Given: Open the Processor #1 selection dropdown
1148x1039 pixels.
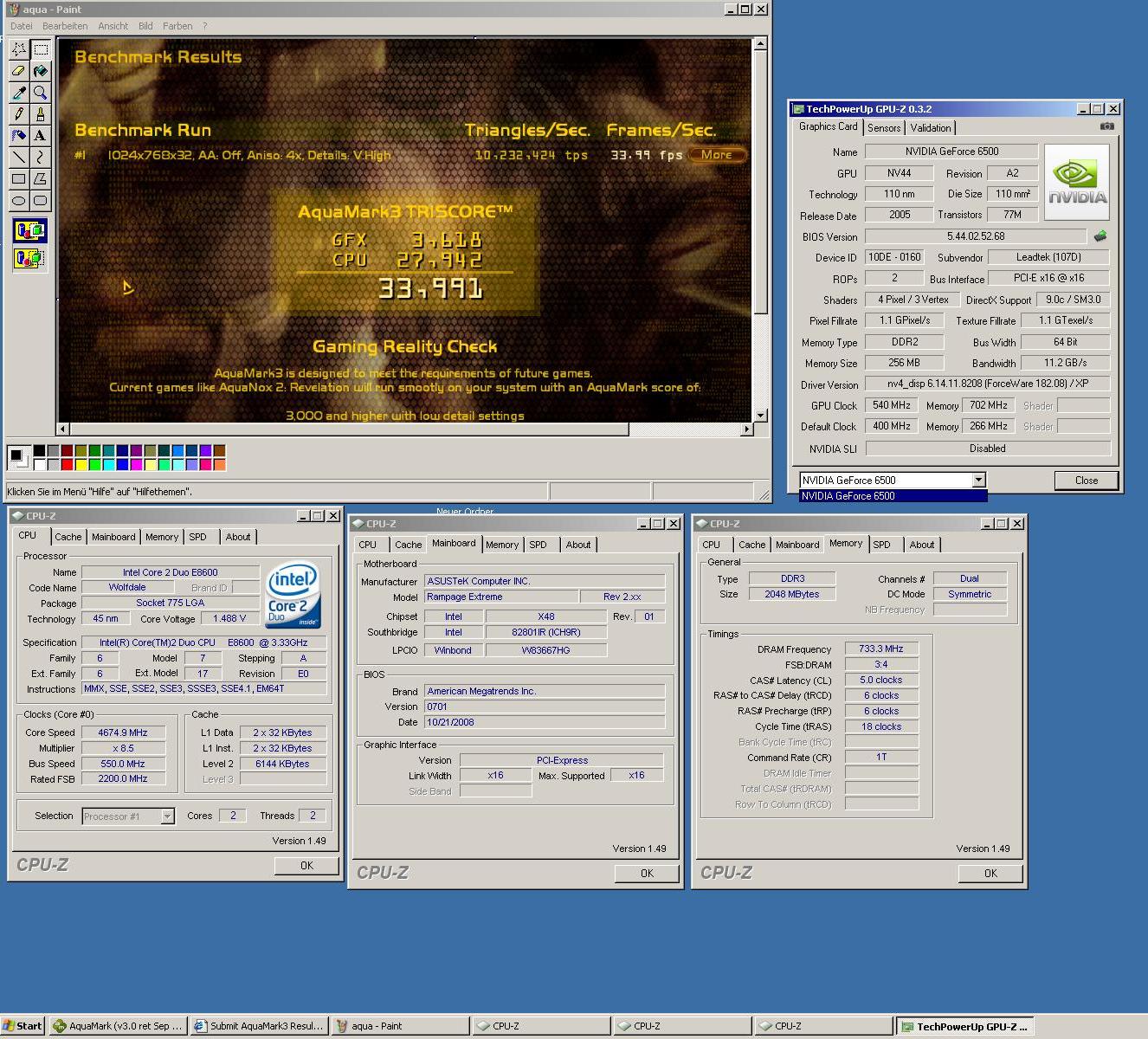Looking at the screenshot, I should 167,816.
